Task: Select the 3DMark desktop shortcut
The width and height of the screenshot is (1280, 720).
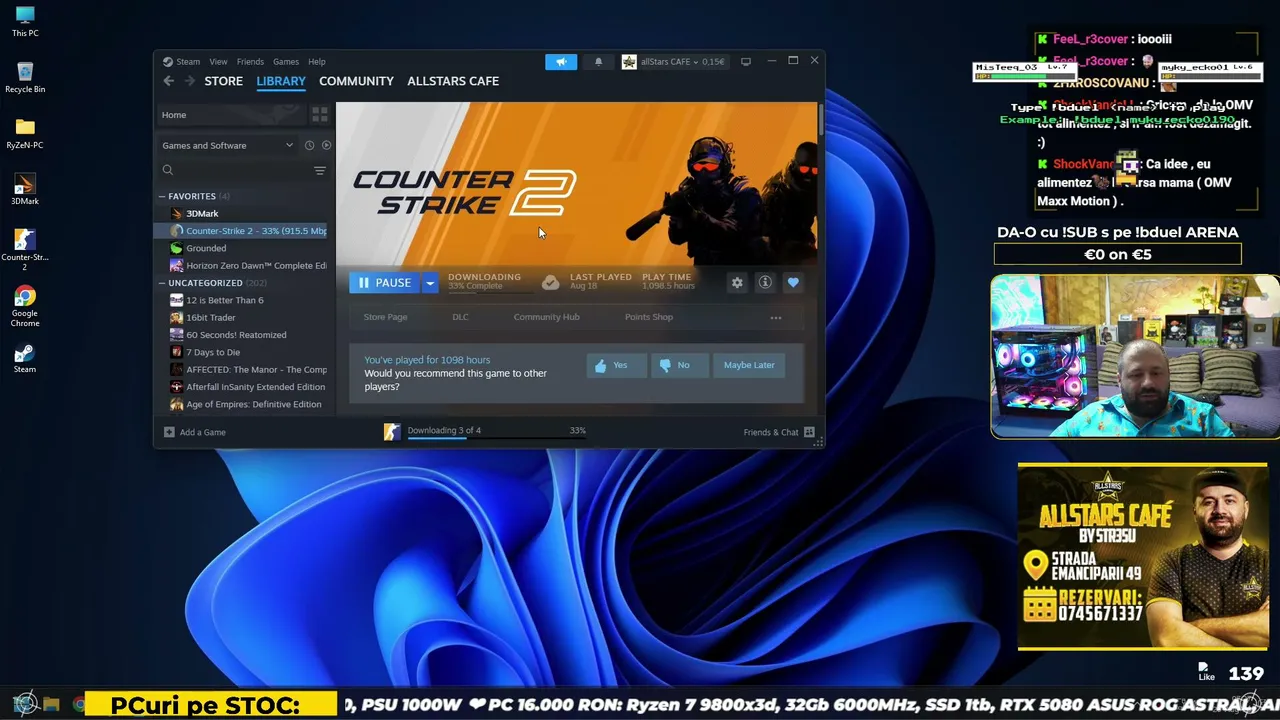Action: pos(25,190)
